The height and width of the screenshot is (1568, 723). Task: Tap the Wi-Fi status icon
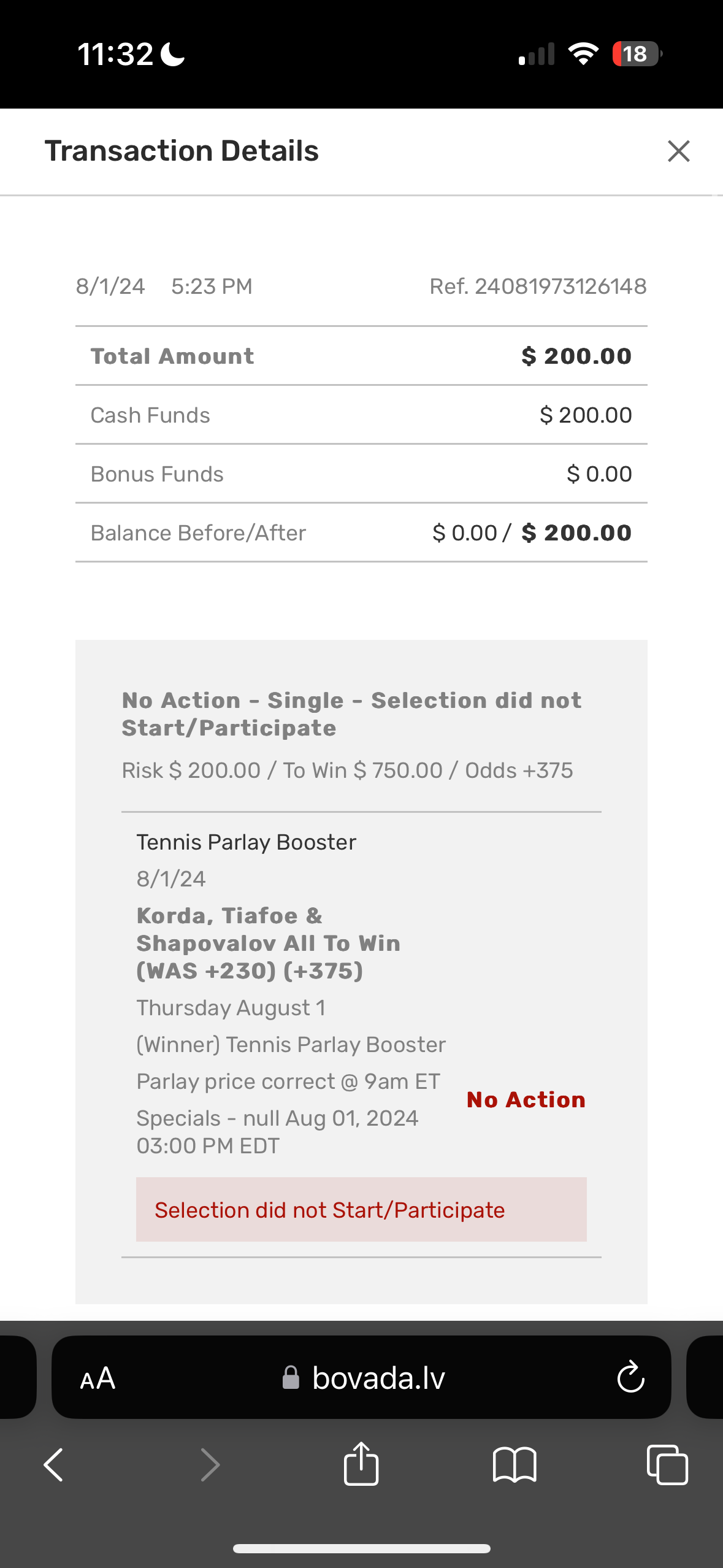tap(583, 54)
